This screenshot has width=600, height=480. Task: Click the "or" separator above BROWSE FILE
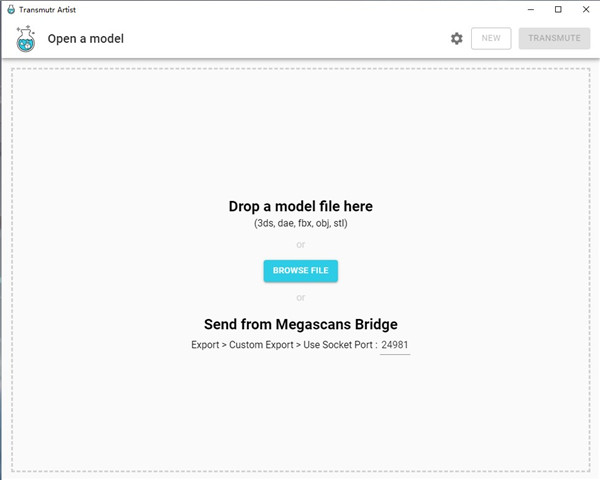[300, 244]
